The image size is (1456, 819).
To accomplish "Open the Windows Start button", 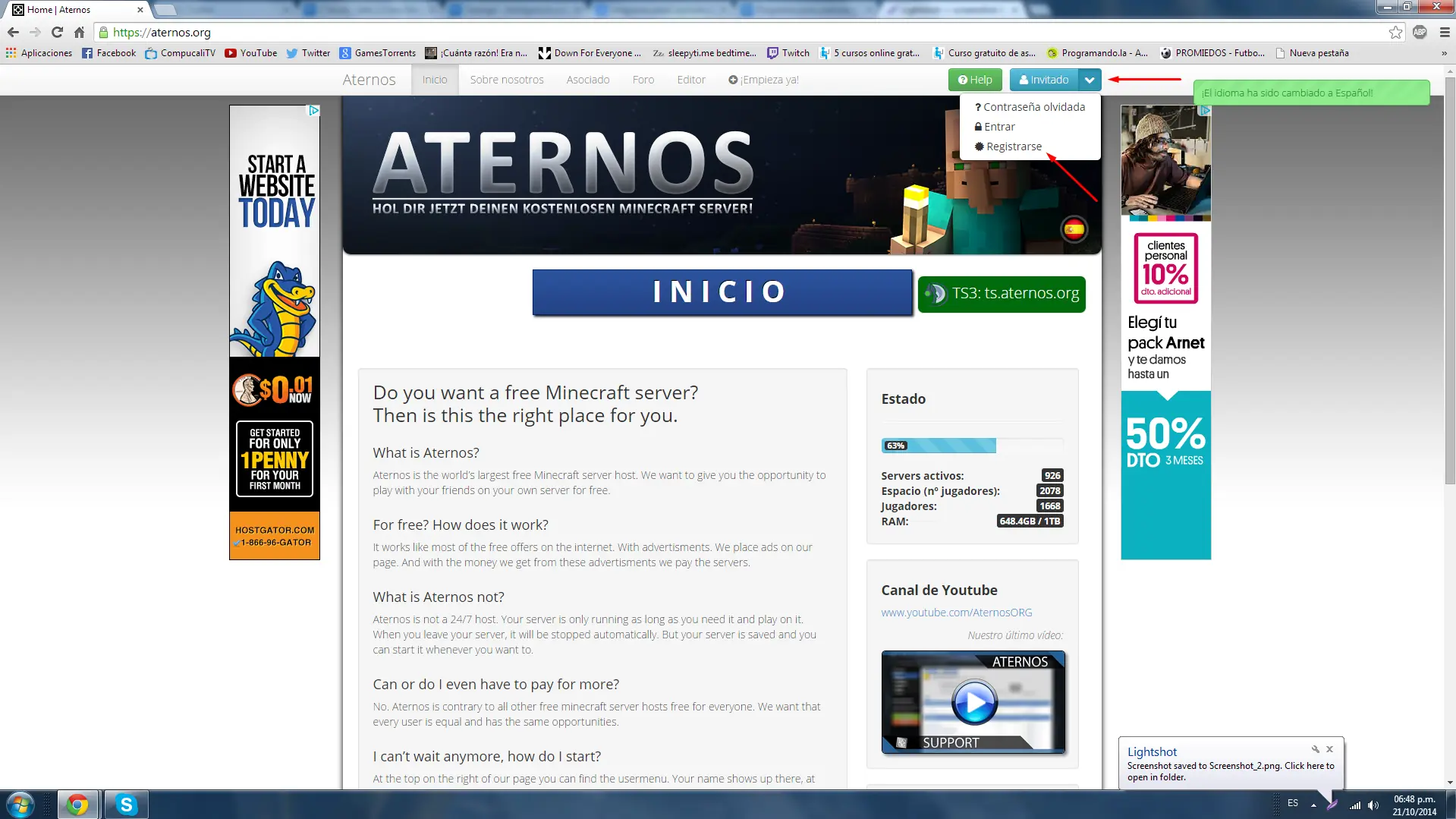I will (20, 804).
